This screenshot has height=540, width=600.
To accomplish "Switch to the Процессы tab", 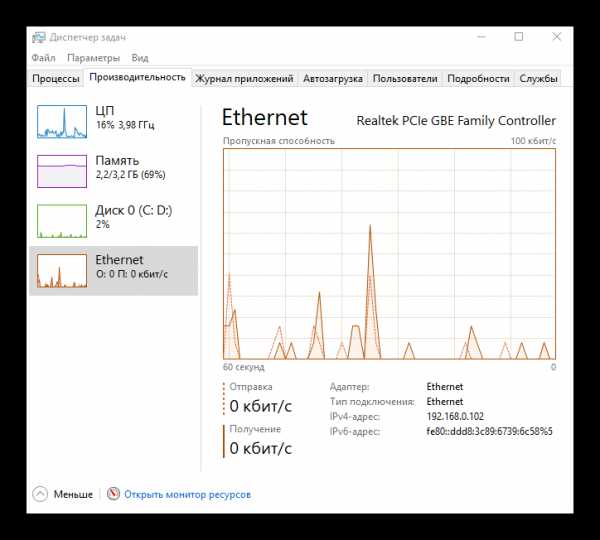I will pos(56,78).
